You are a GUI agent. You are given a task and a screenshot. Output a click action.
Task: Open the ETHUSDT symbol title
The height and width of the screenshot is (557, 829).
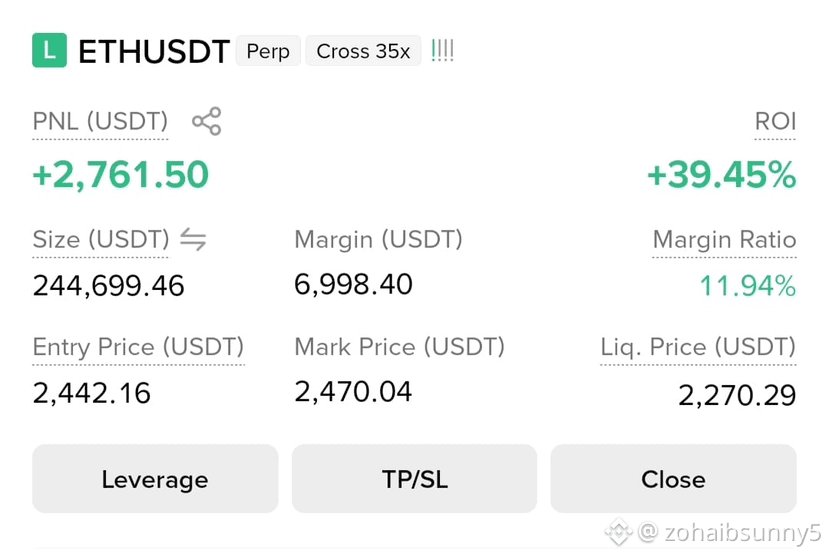click(x=154, y=51)
